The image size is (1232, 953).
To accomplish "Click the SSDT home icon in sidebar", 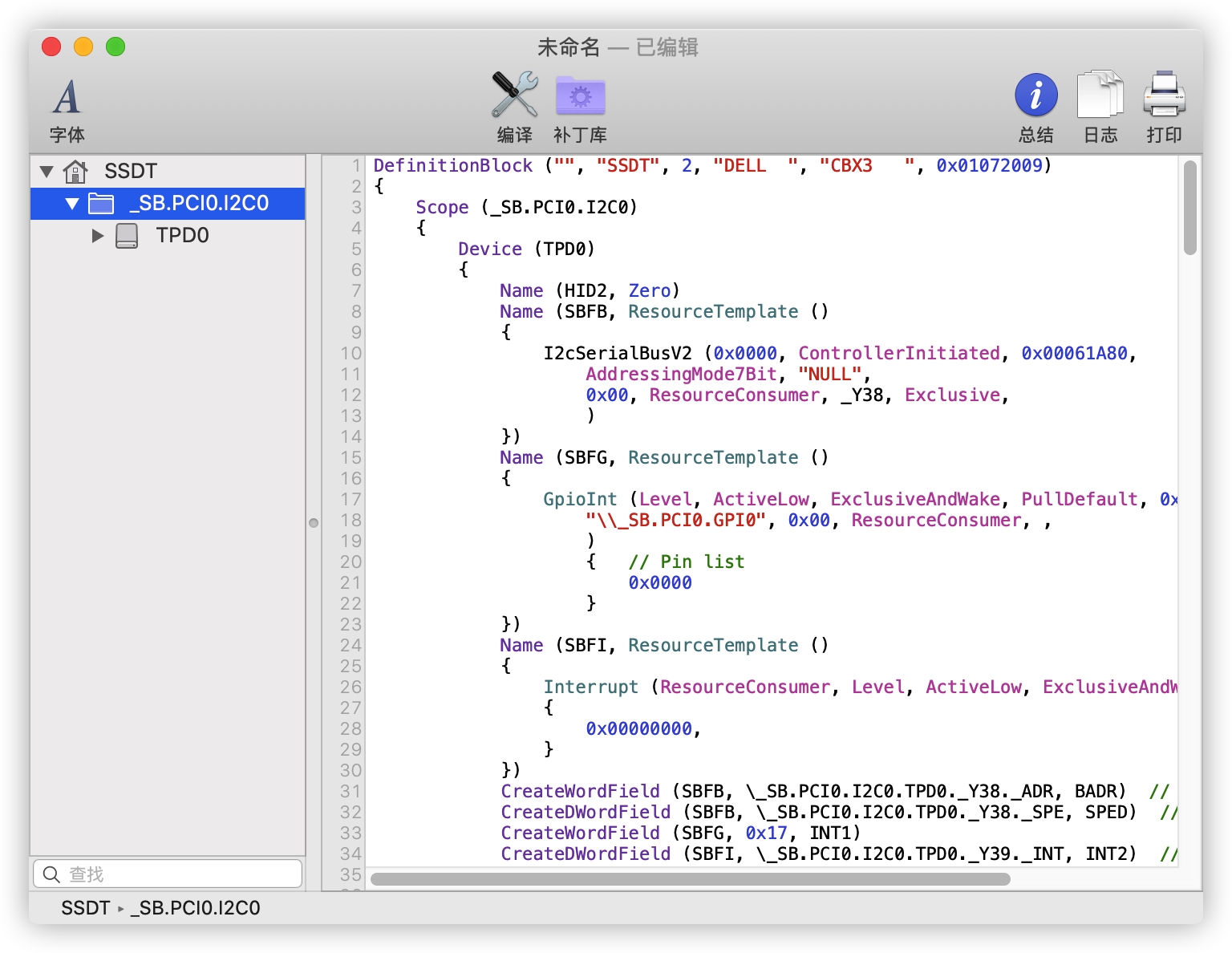I will pyautogui.click(x=75, y=171).
